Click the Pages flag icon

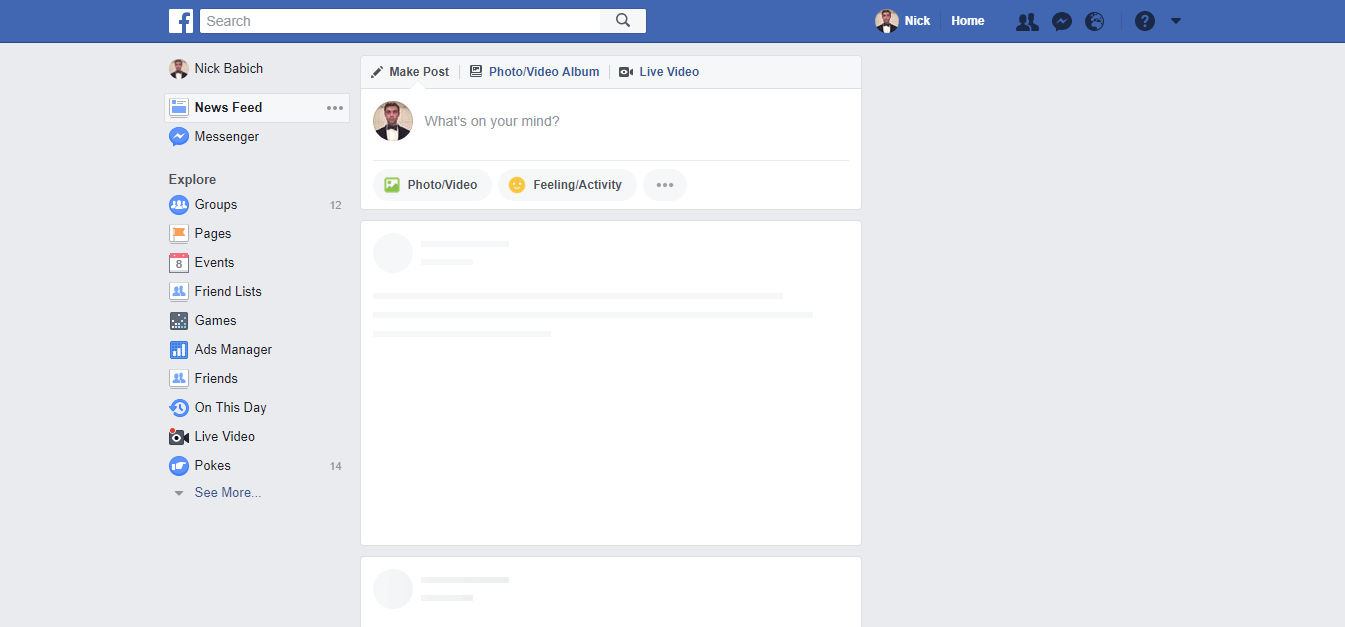(x=179, y=234)
